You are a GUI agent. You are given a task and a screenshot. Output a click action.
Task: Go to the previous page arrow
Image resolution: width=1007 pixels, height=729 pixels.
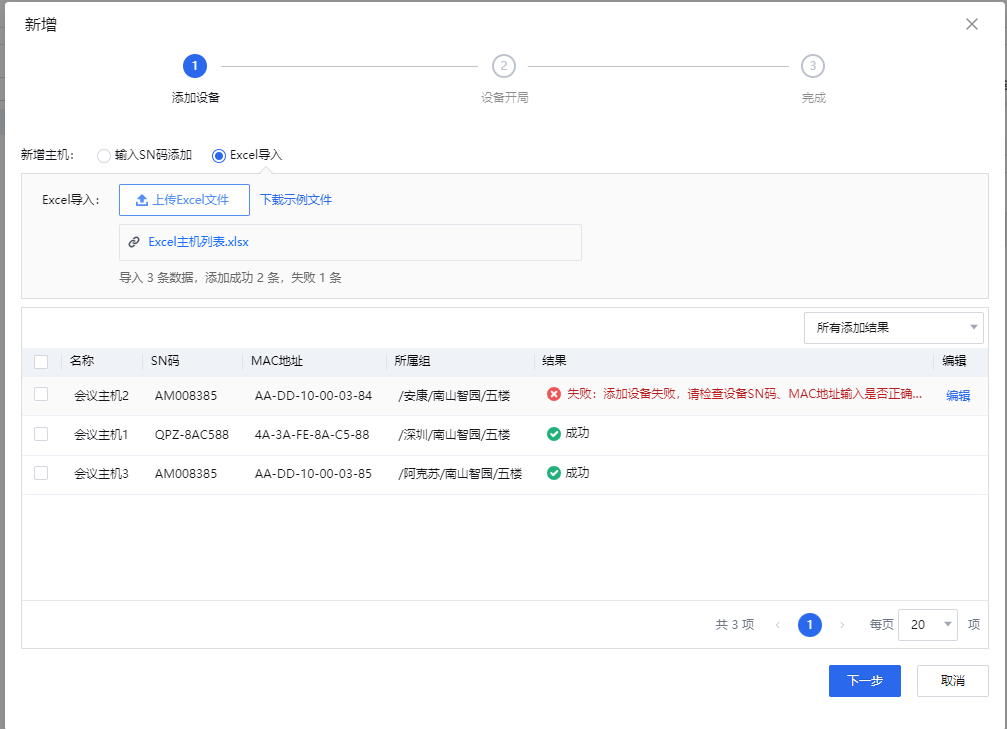(x=778, y=624)
